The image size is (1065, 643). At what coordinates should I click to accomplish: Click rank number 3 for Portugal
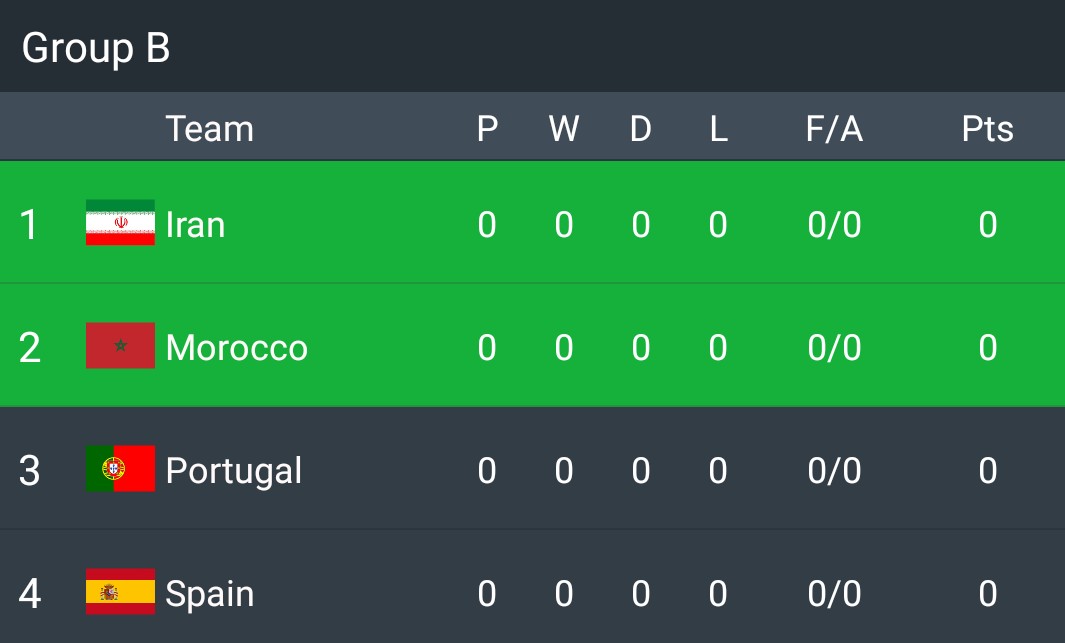[x=29, y=471]
